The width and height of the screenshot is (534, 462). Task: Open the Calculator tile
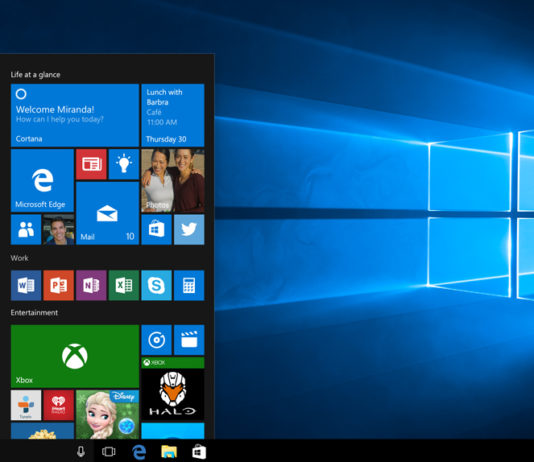tap(189, 285)
